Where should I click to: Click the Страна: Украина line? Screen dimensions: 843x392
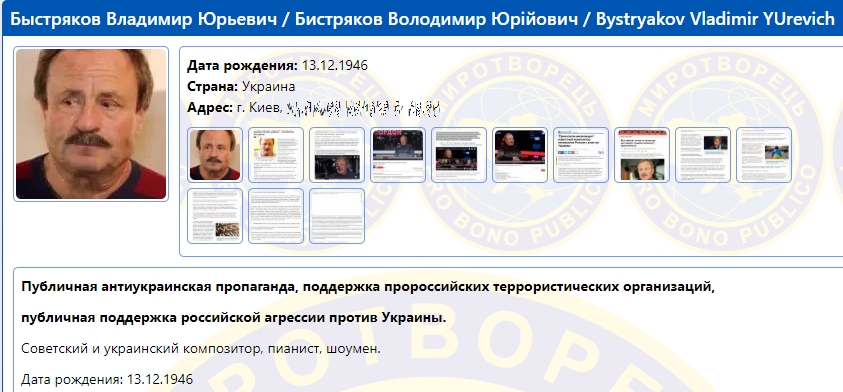point(241,87)
